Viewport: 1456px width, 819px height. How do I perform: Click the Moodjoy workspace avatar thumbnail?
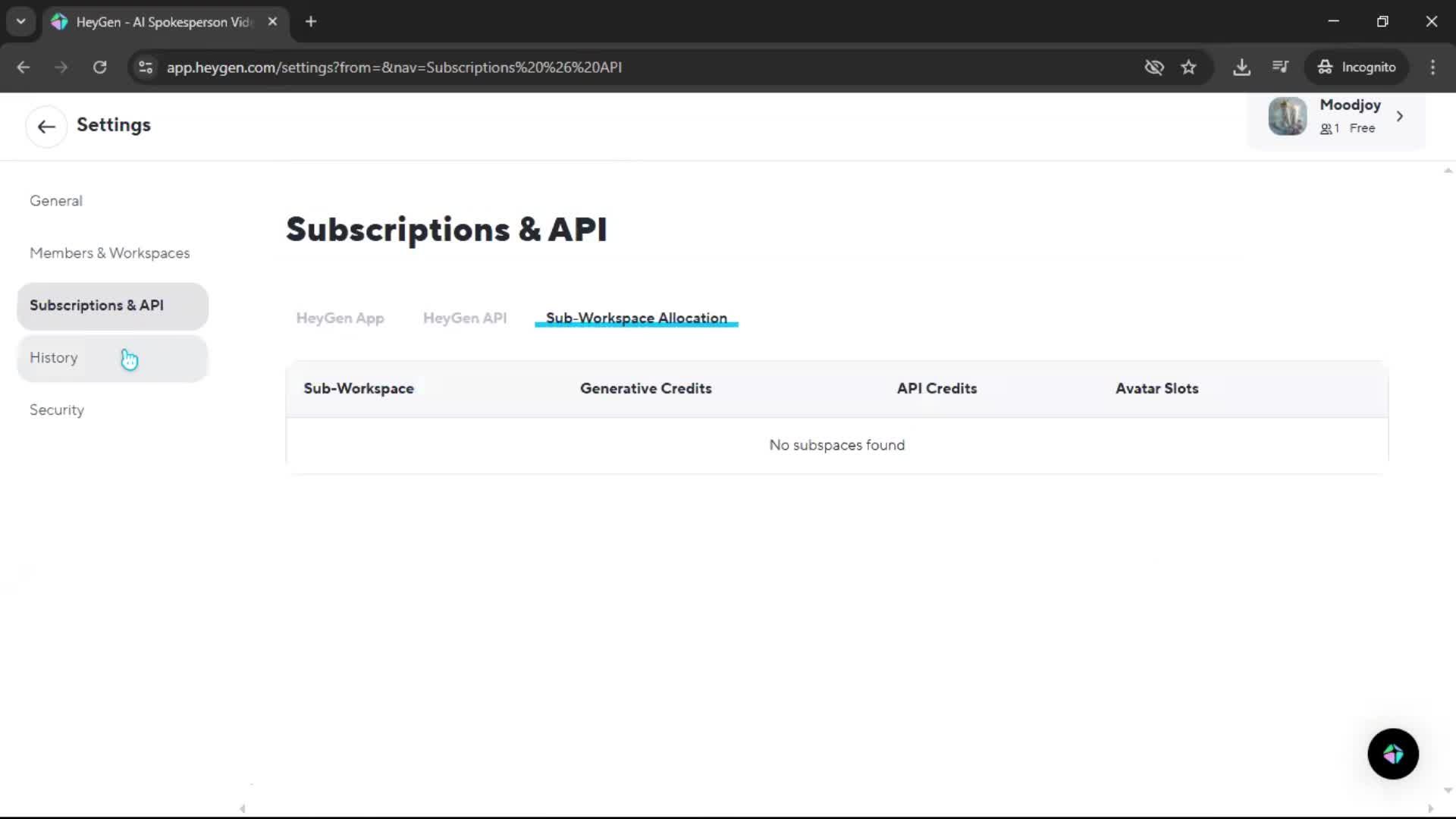coord(1287,116)
